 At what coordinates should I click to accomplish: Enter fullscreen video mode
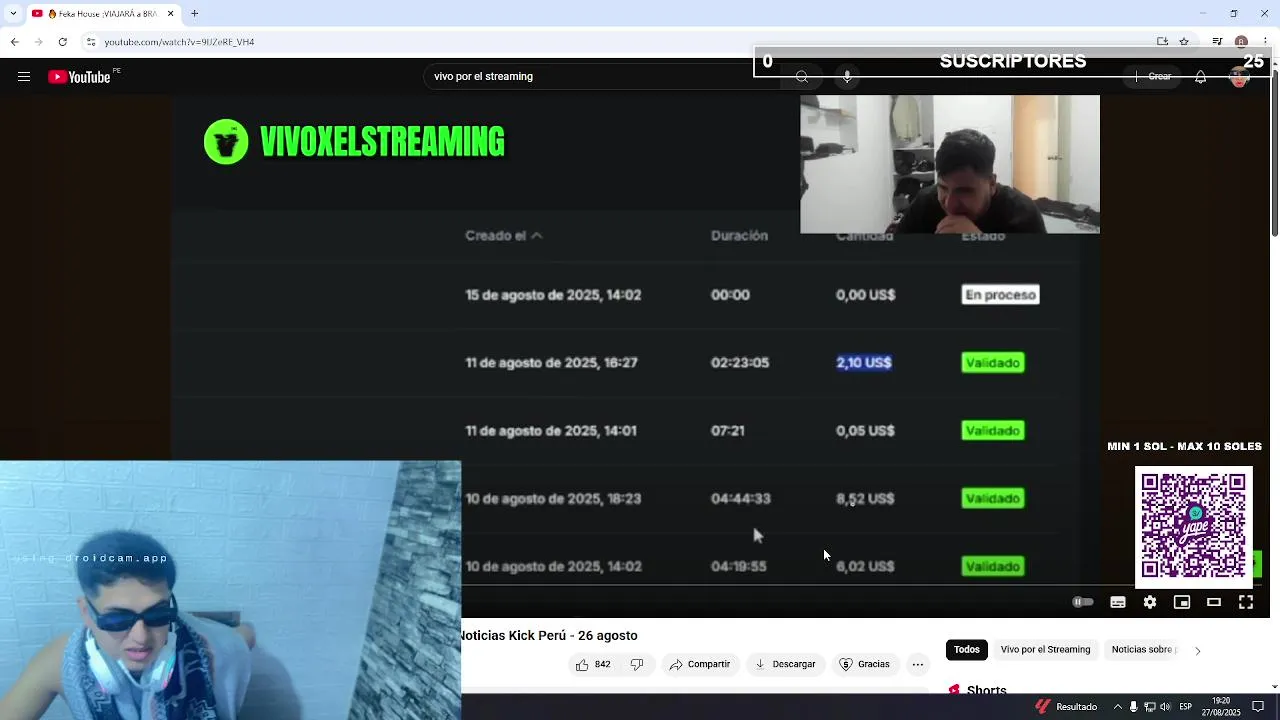[1246, 602]
